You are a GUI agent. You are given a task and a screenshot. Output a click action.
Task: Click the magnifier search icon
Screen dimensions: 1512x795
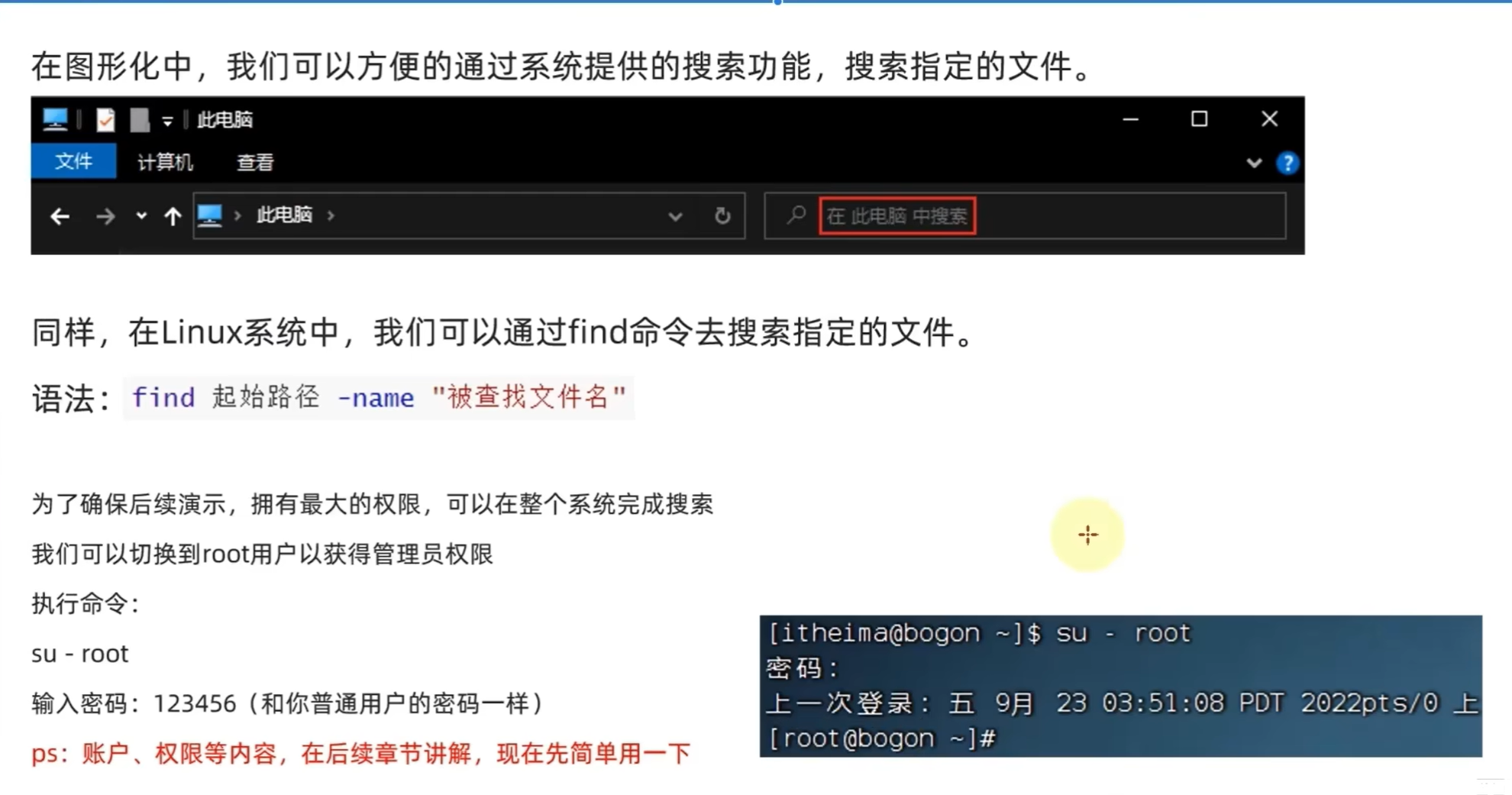click(796, 216)
